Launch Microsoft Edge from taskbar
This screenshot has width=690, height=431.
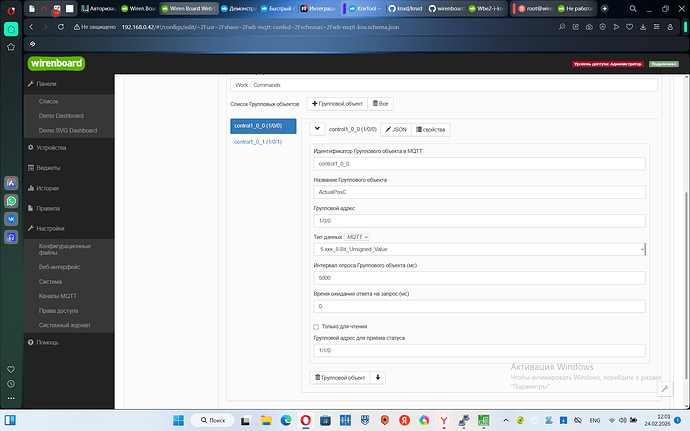pyautogui.click(x=286, y=420)
